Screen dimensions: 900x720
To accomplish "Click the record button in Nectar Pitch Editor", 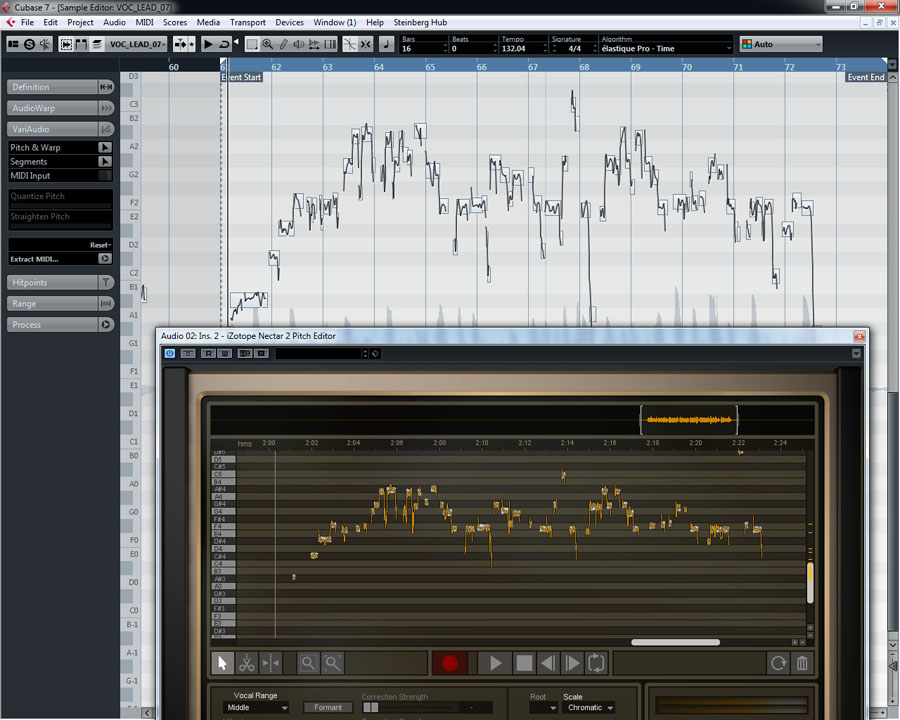I will (449, 663).
